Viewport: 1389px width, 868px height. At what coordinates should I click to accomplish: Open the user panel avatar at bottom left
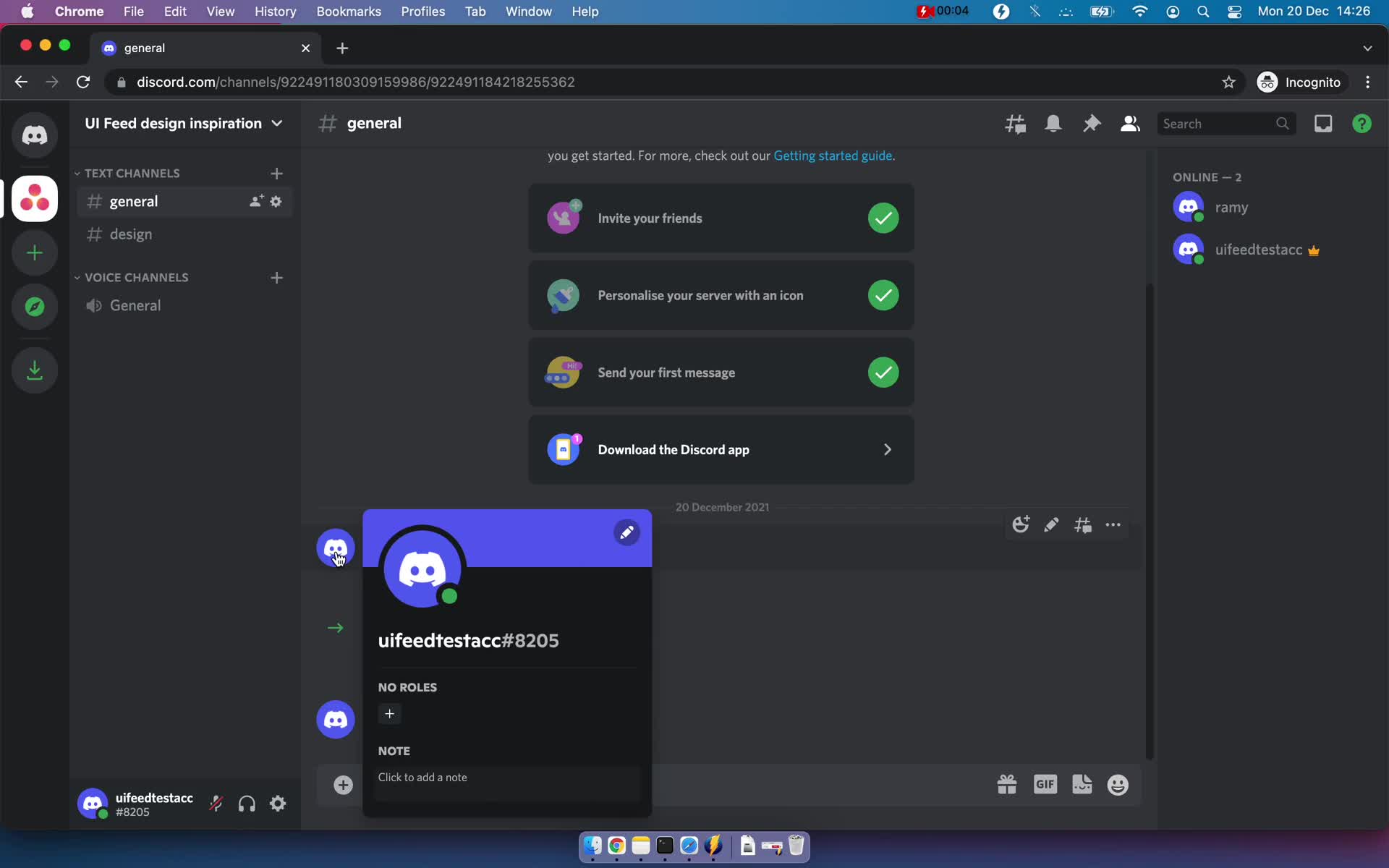[x=93, y=804]
